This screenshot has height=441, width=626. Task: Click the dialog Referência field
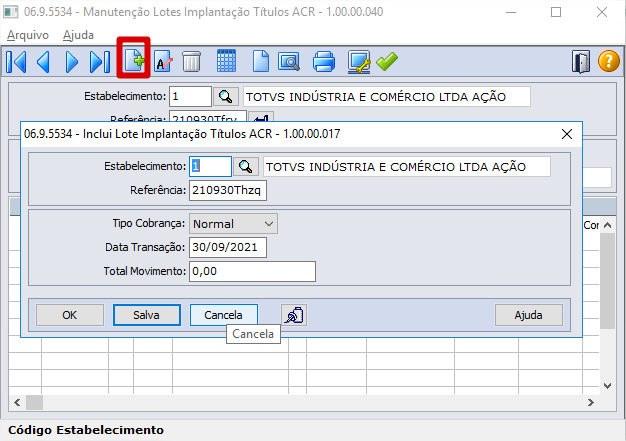228,190
